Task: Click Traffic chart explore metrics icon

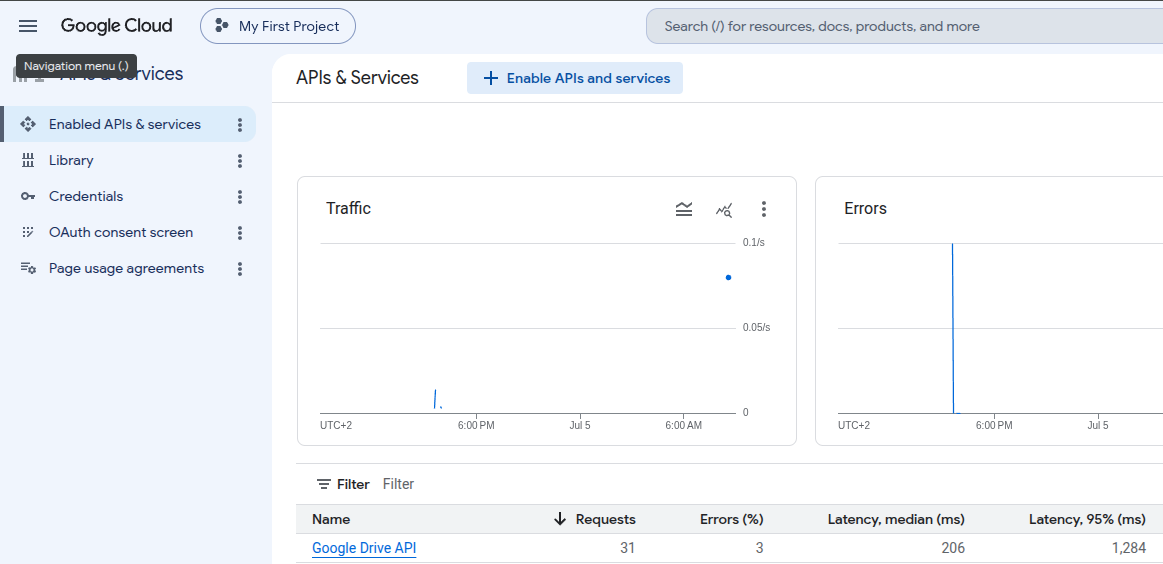Action: click(725, 209)
